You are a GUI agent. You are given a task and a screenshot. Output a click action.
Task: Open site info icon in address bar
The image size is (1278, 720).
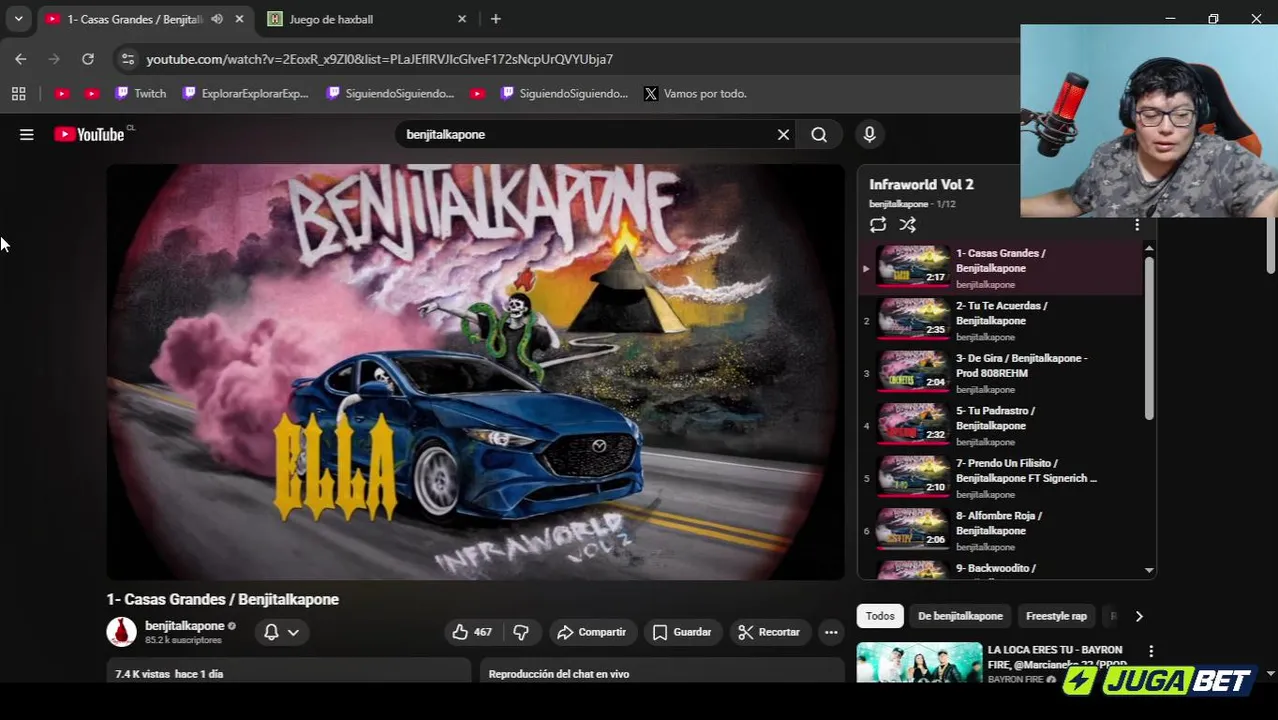(x=127, y=59)
